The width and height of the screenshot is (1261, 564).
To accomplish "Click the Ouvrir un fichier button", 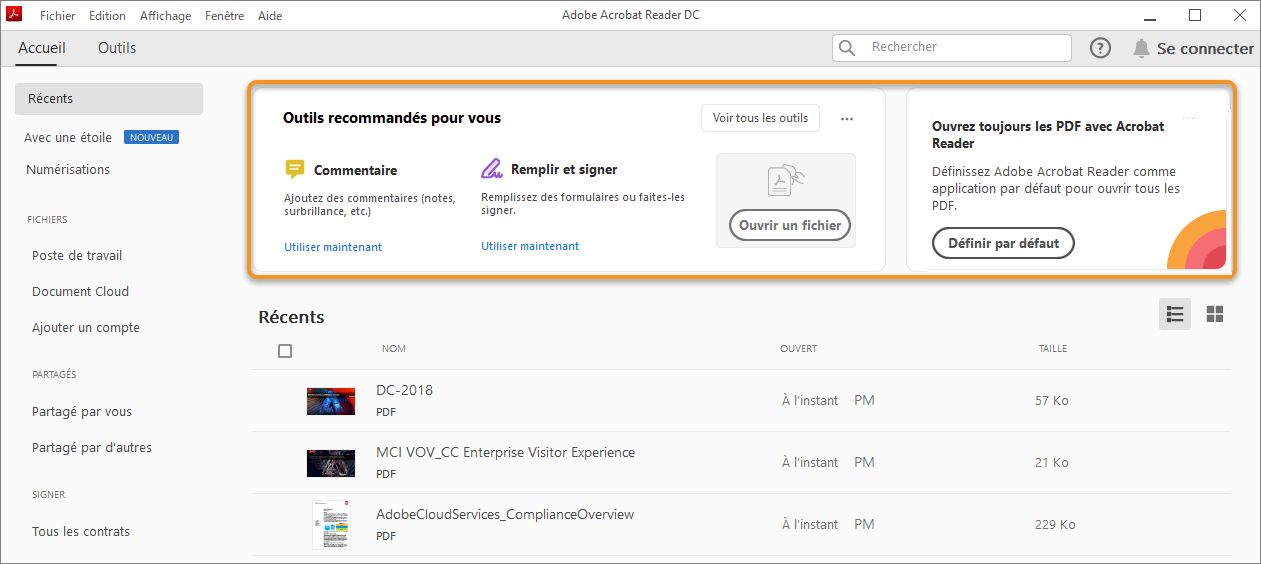I will 790,225.
